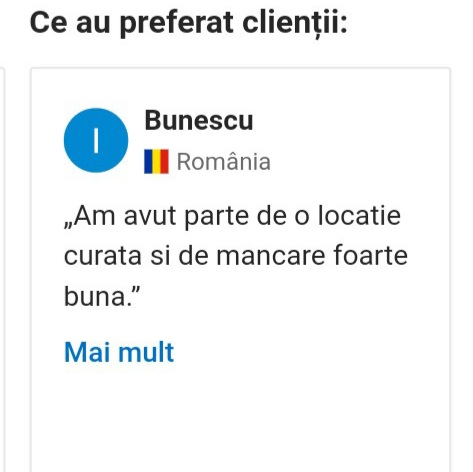The height and width of the screenshot is (472, 473).
Task: Click the word buna ending the review
Action: click(94, 296)
